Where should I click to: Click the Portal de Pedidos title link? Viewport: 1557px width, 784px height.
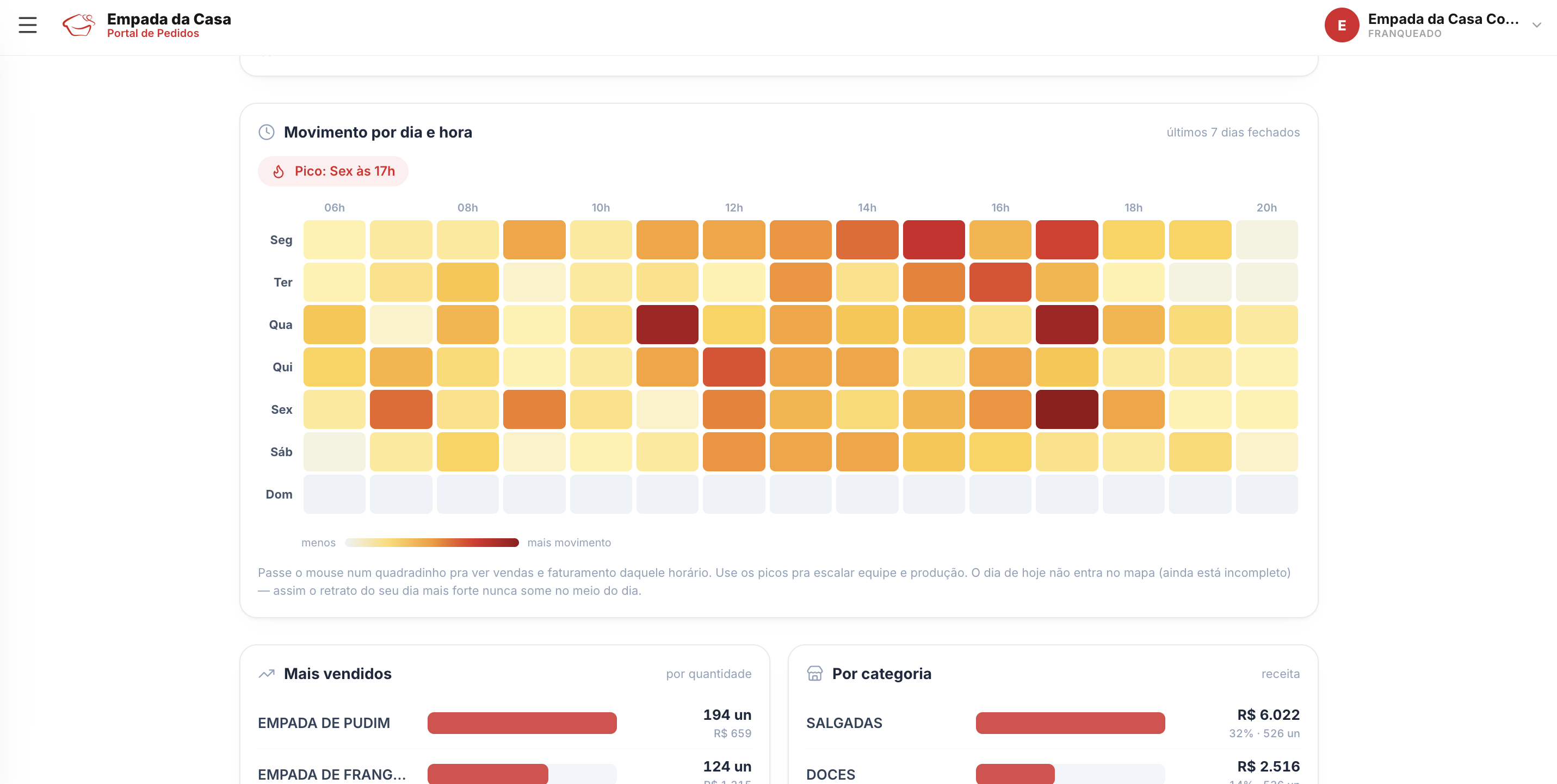coord(153,34)
